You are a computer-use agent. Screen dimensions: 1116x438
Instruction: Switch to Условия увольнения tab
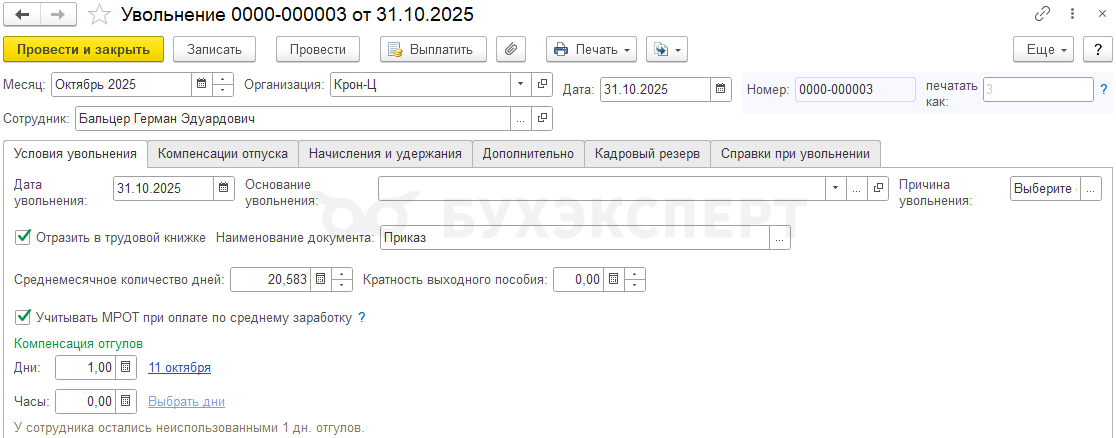[75, 154]
